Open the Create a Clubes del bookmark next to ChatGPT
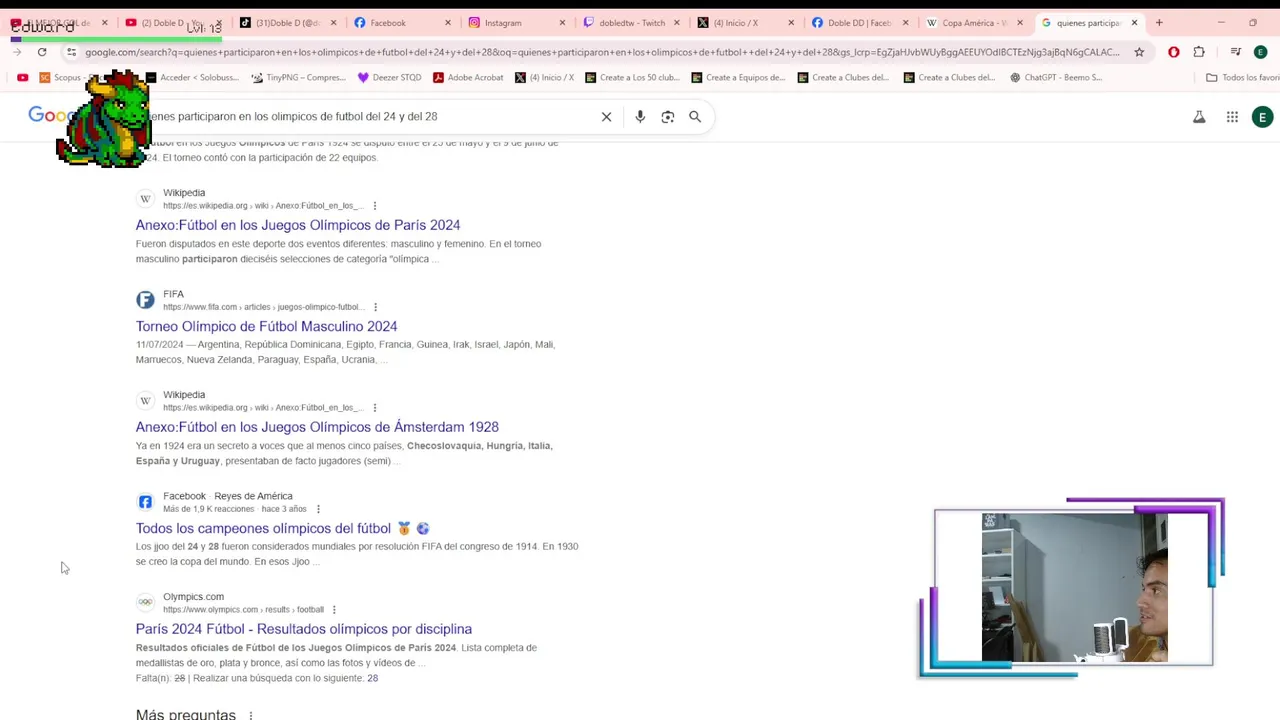 click(949, 77)
